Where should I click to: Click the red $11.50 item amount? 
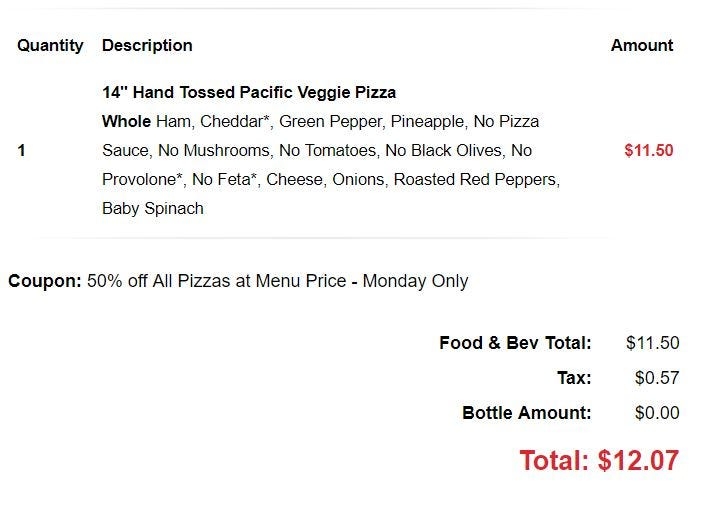click(649, 151)
